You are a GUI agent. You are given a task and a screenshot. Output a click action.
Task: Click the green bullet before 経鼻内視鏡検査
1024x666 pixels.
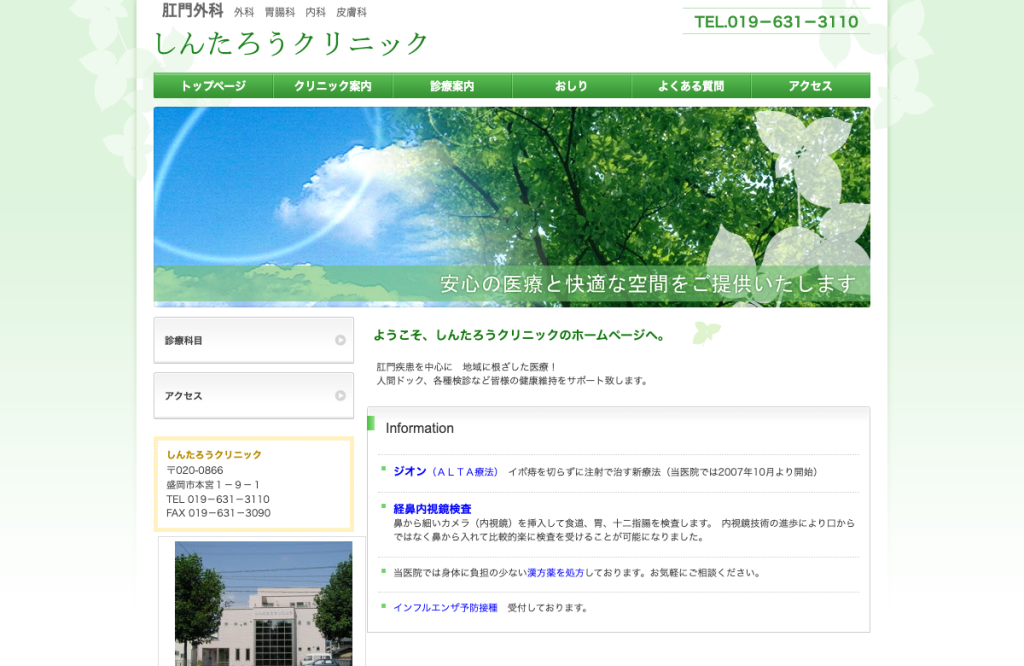click(x=383, y=505)
